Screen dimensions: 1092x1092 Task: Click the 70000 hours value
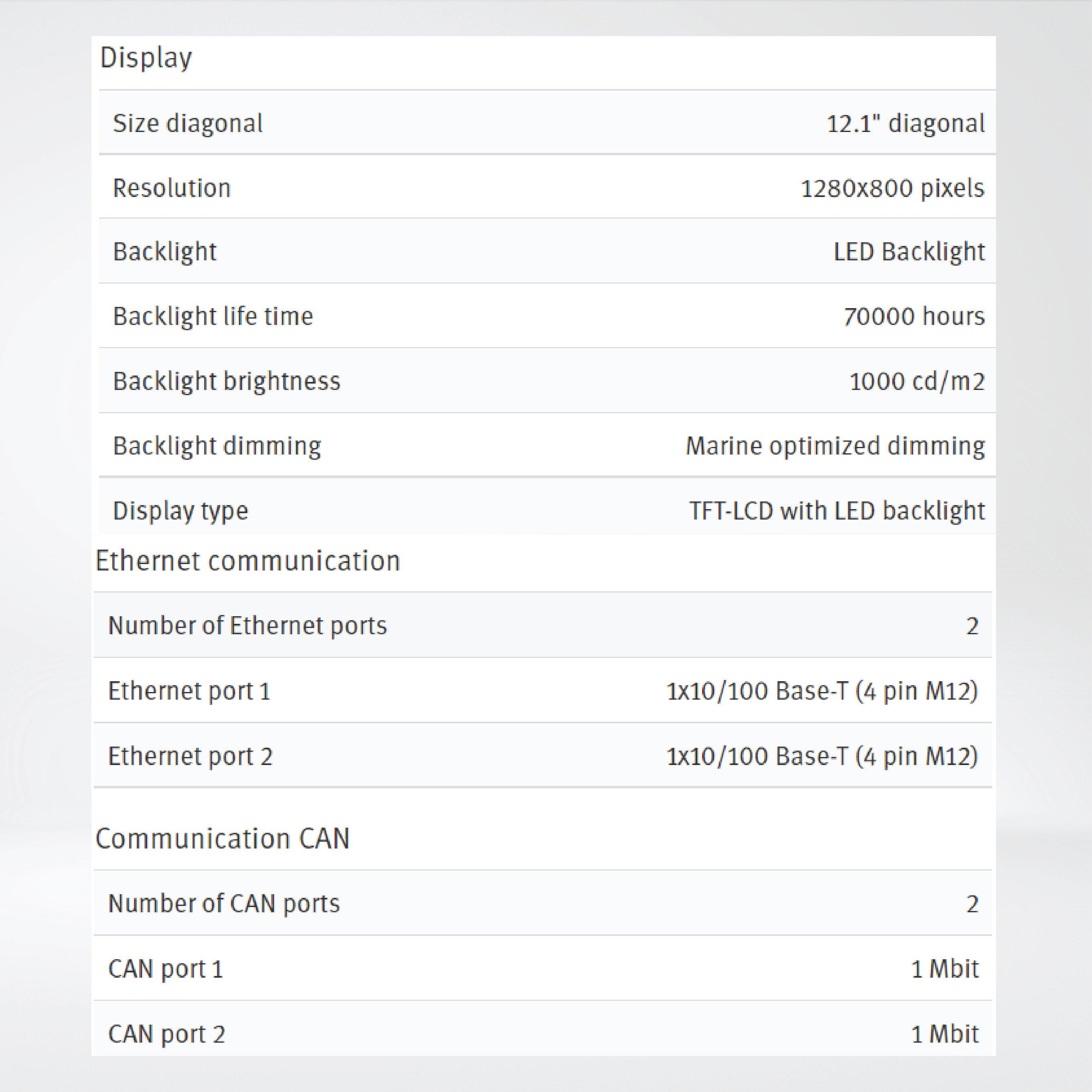pyautogui.click(x=914, y=317)
